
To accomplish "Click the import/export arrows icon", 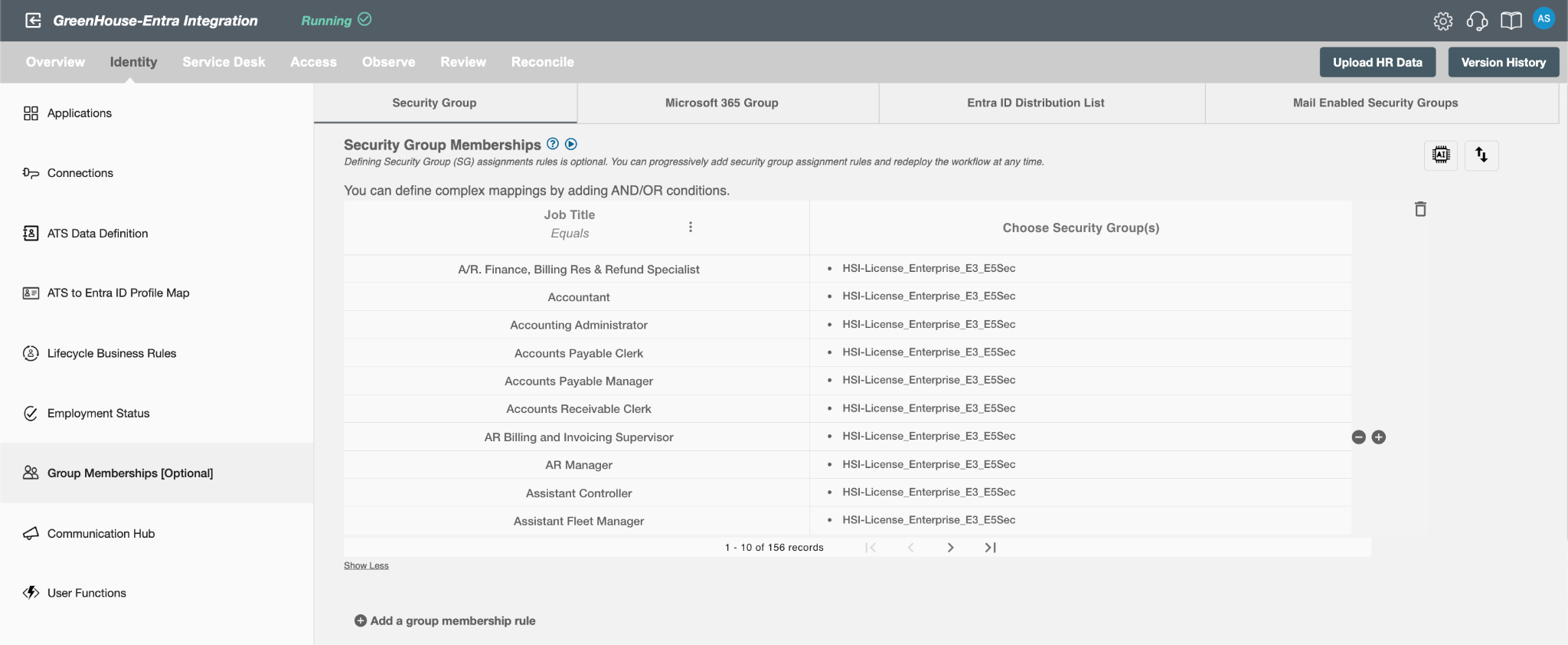I will coord(1481,156).
